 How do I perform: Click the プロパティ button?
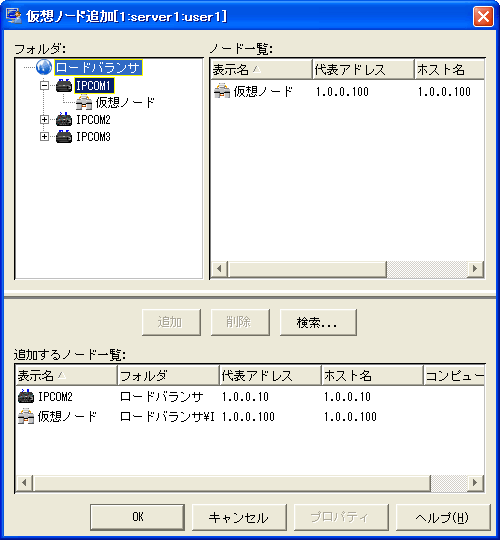click(x=341, y=517)
